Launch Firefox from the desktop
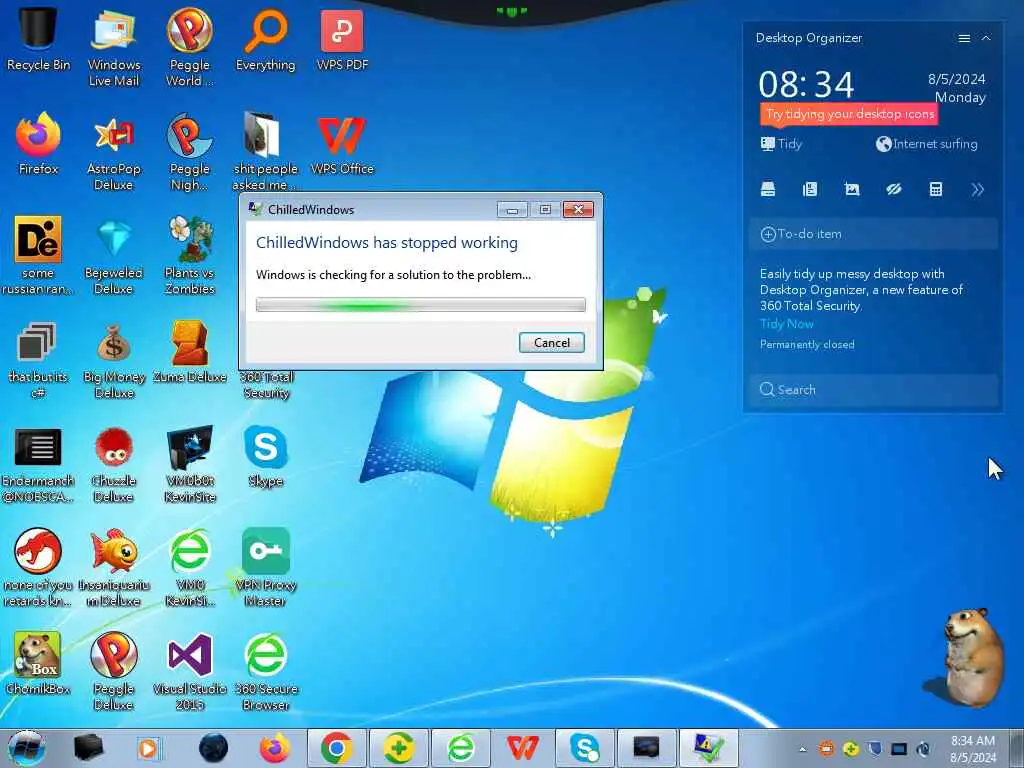This screenshot has height=768, width=1024. point(38,144)
